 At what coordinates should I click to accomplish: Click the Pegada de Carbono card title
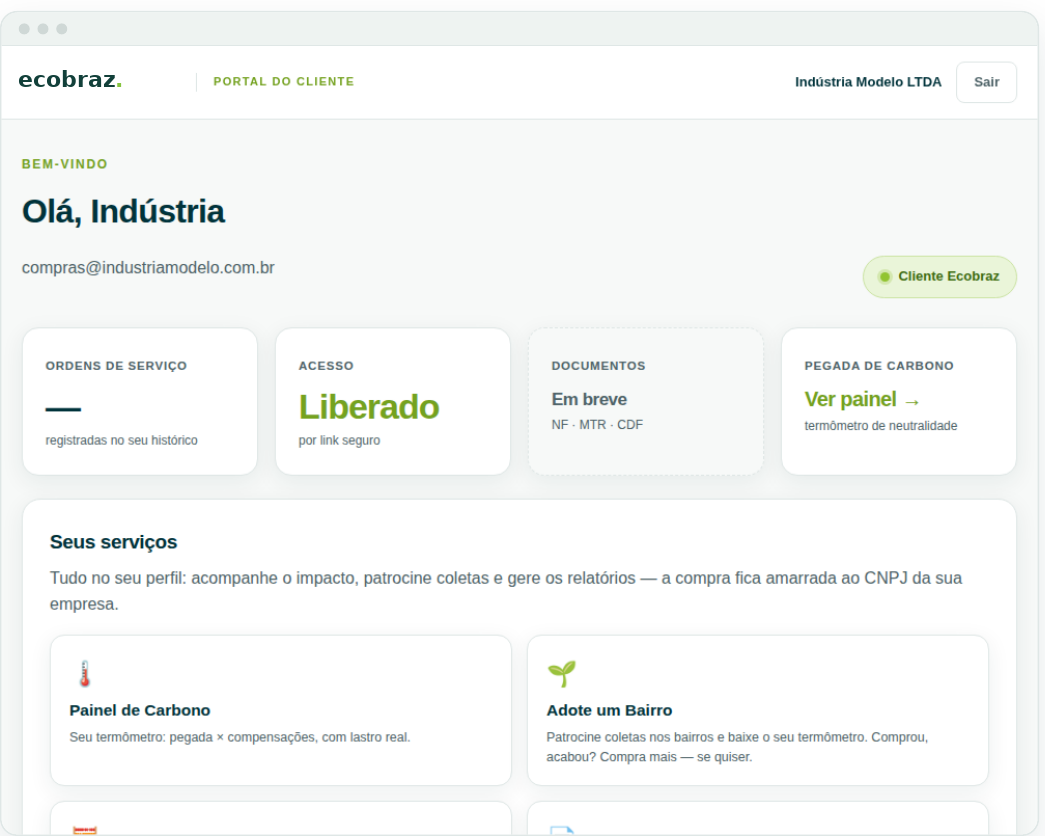879,366
